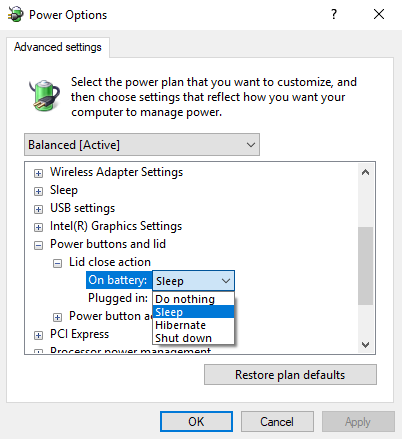Expand the Sleep tree node

click(39, 191)
